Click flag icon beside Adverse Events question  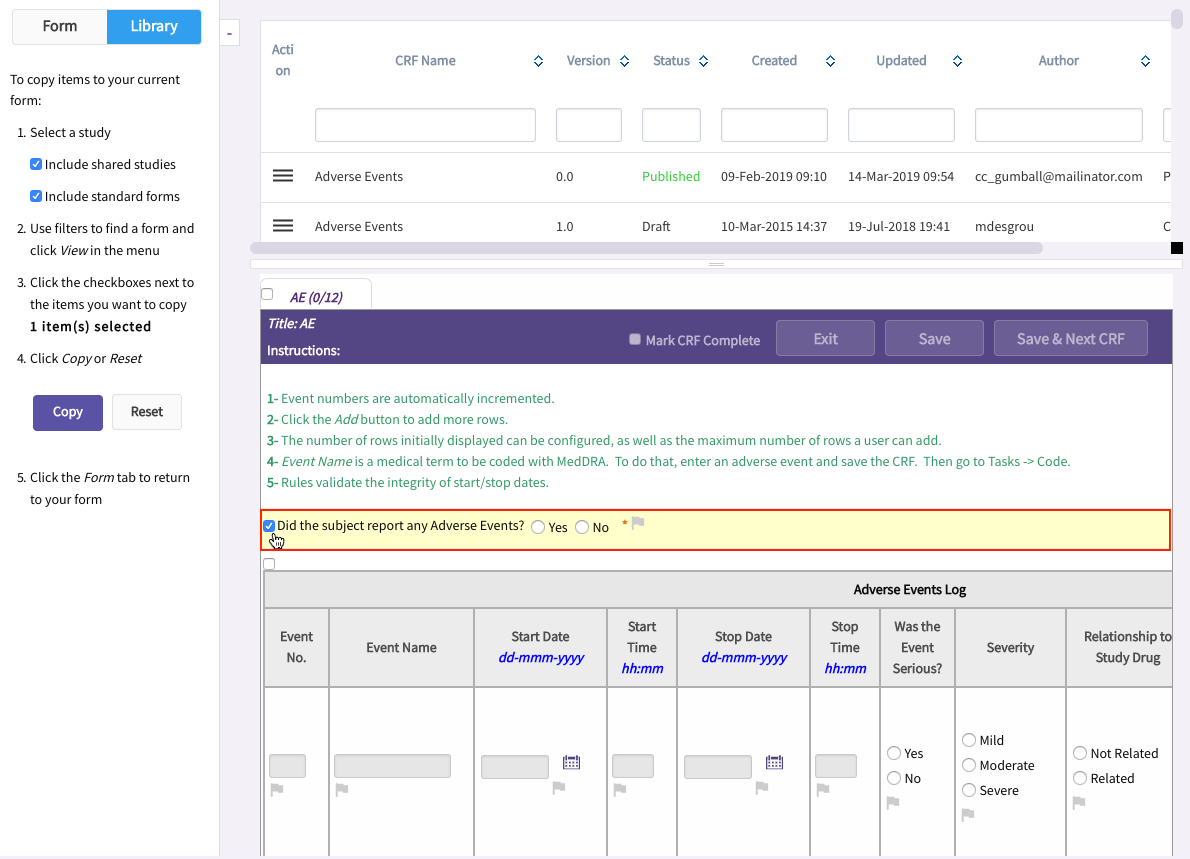pyautogui.click(x=638, y=523)
